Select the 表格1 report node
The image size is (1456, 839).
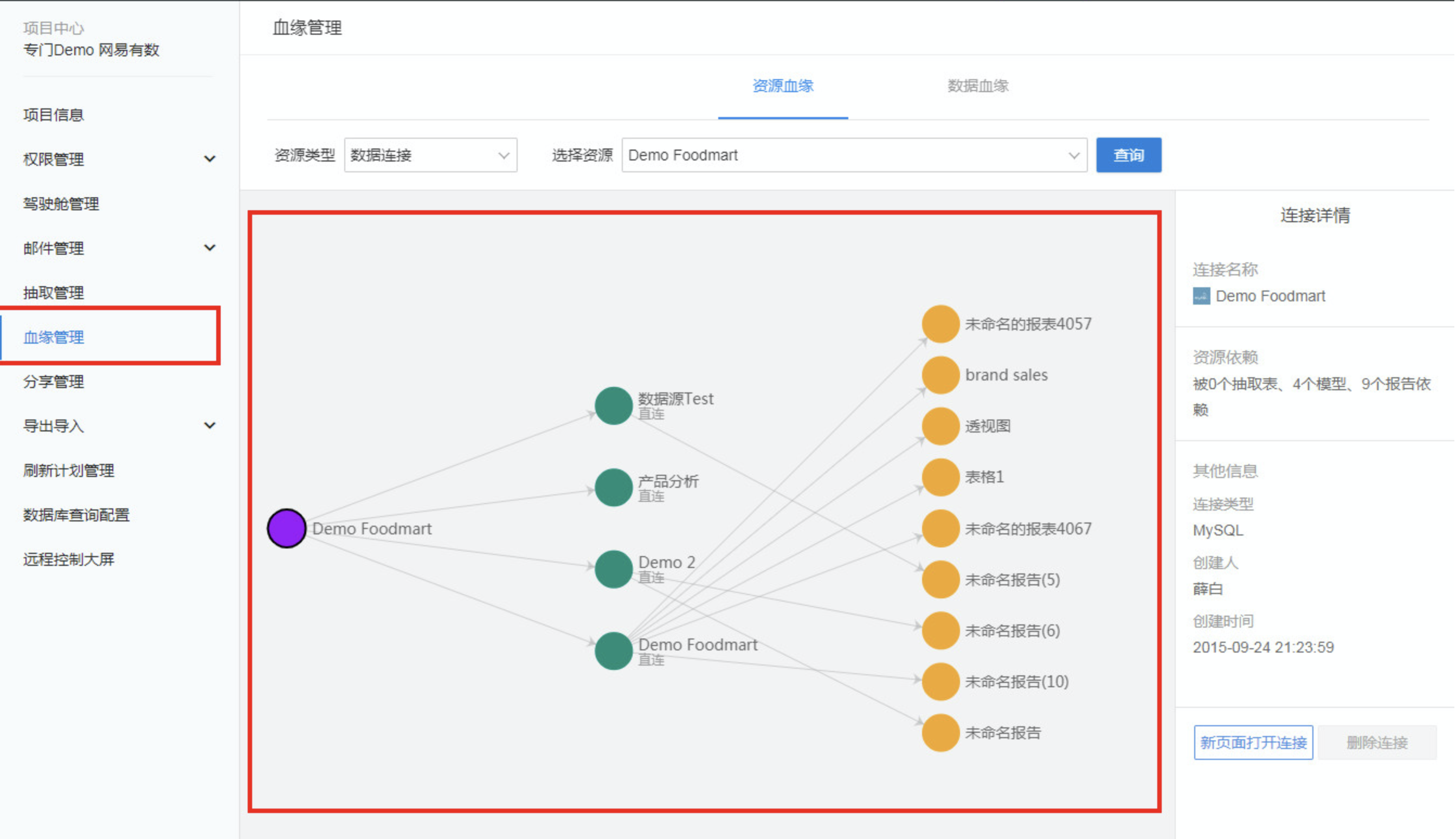[x=940, y=477]
